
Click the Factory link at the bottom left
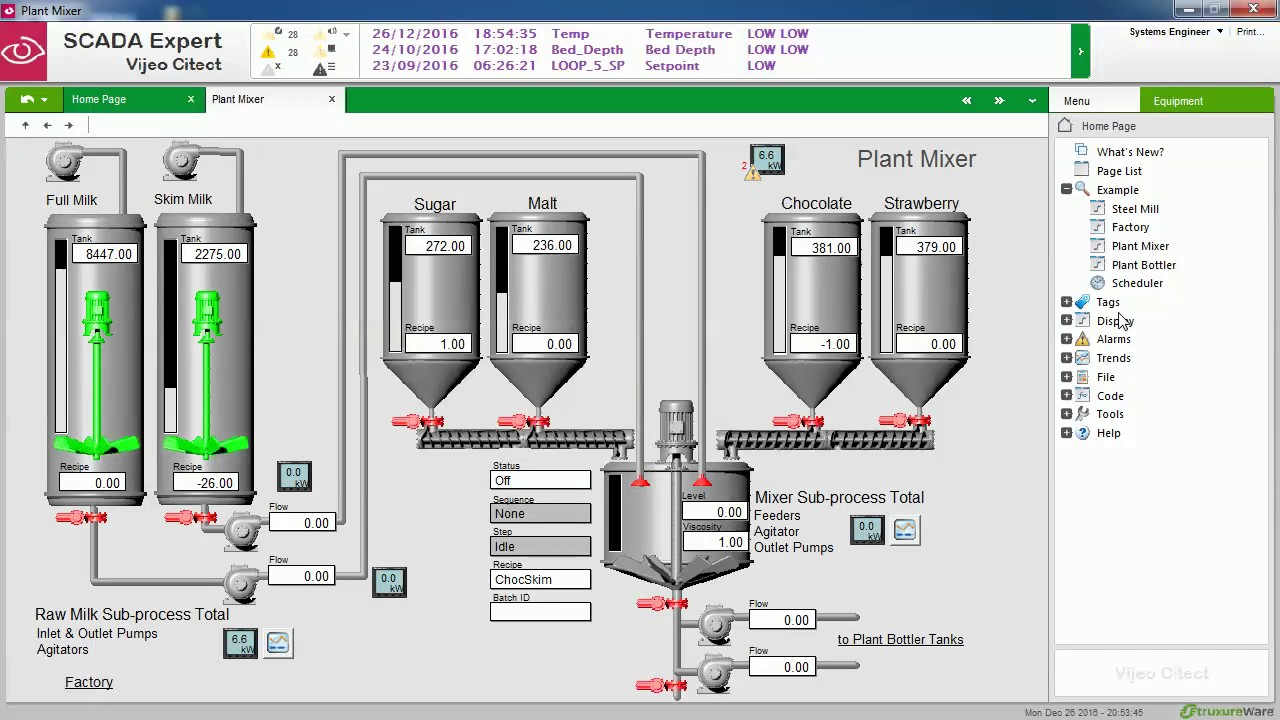[89, 682]
